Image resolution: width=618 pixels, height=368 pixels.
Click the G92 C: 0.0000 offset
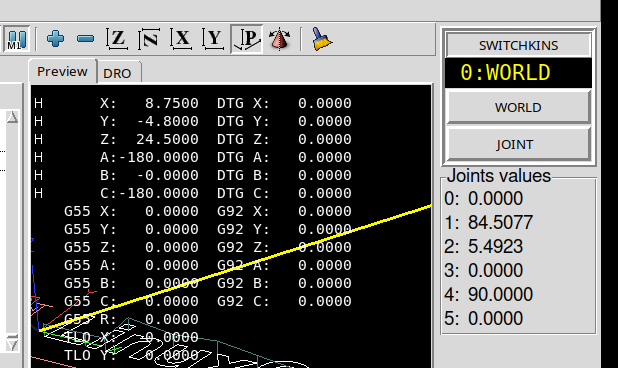(284, 301)
